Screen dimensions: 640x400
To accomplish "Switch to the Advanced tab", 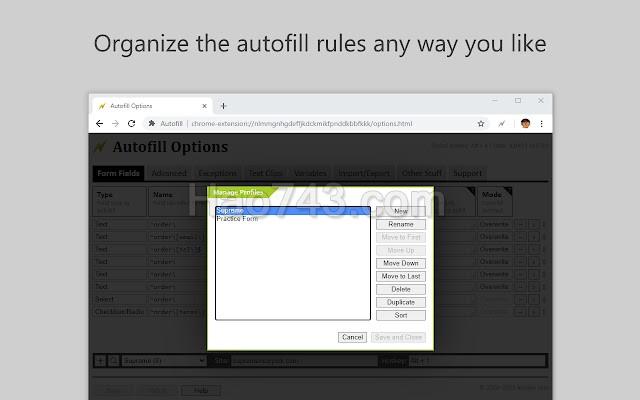I will click(169, 173).
